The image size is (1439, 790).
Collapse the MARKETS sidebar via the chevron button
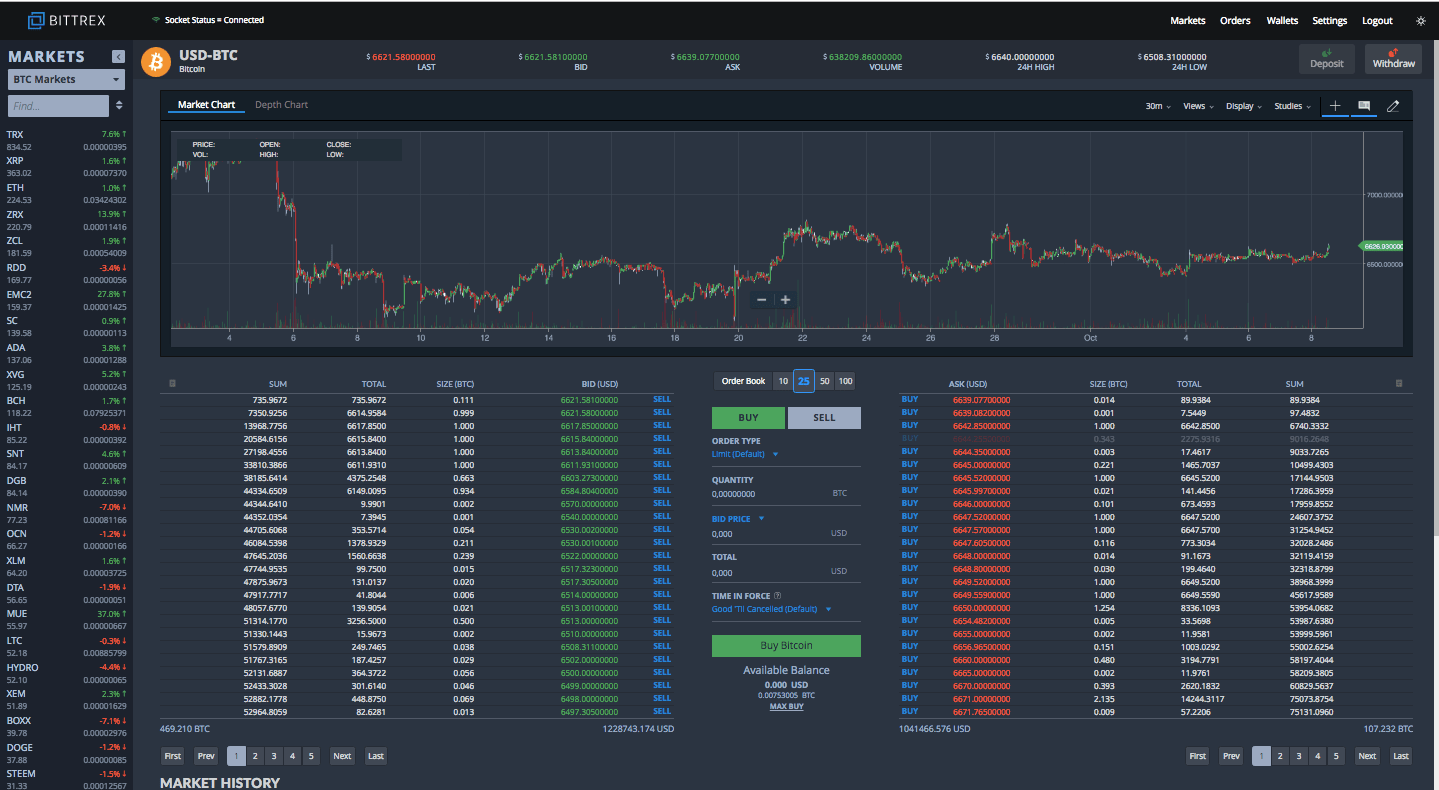[119, 56]
